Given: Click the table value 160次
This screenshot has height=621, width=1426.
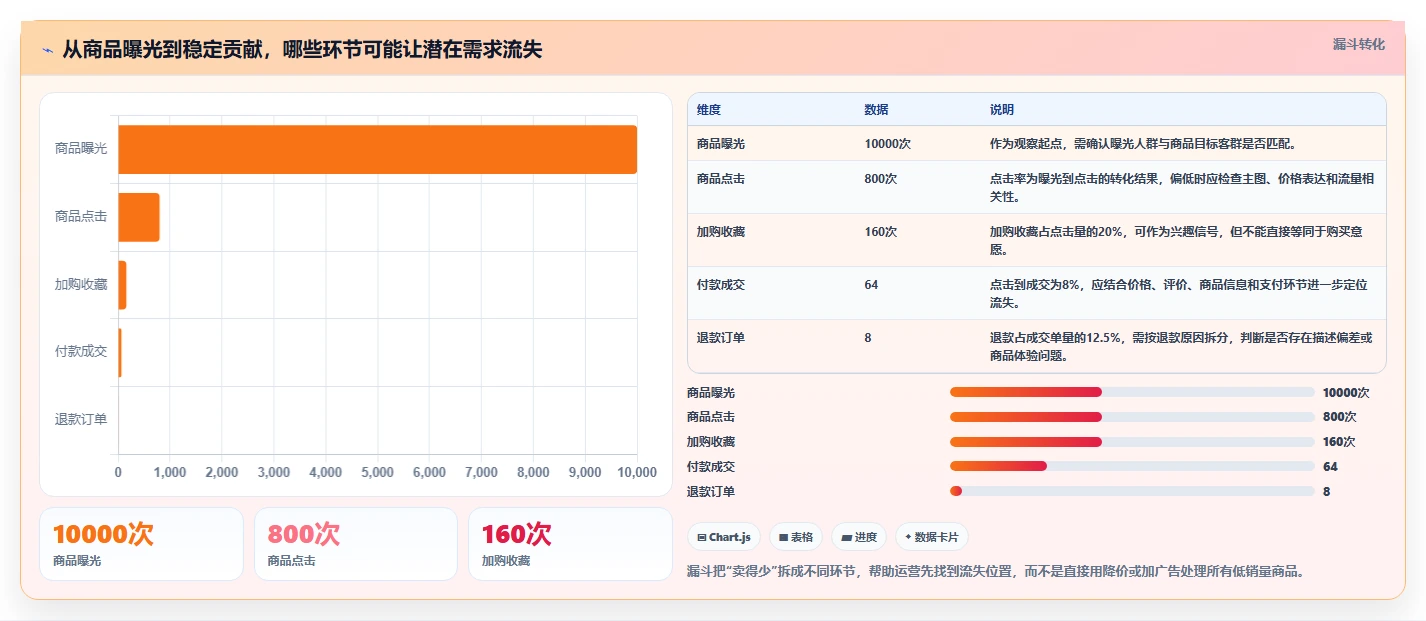Looking at the screenshot, I should pos(881,232).
